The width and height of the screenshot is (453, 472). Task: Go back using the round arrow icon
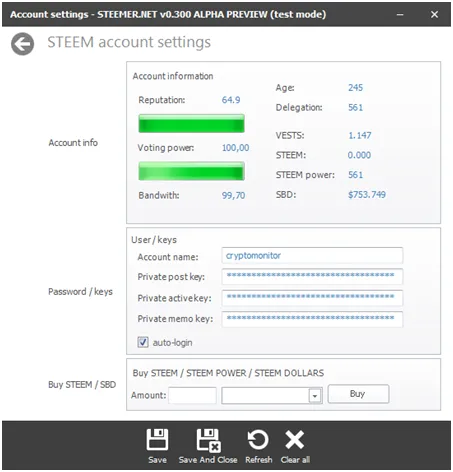pos(22,44)
